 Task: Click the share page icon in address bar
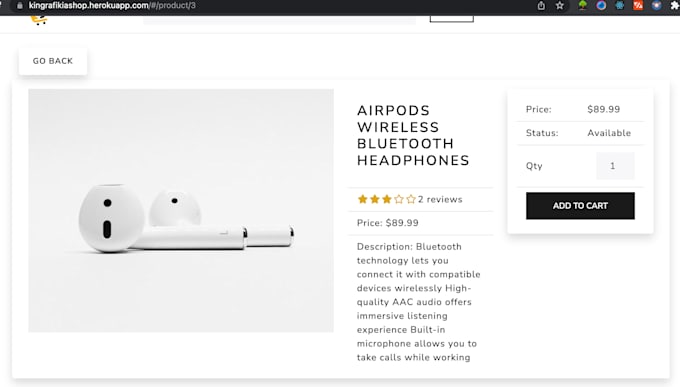[x=541, y=6]
